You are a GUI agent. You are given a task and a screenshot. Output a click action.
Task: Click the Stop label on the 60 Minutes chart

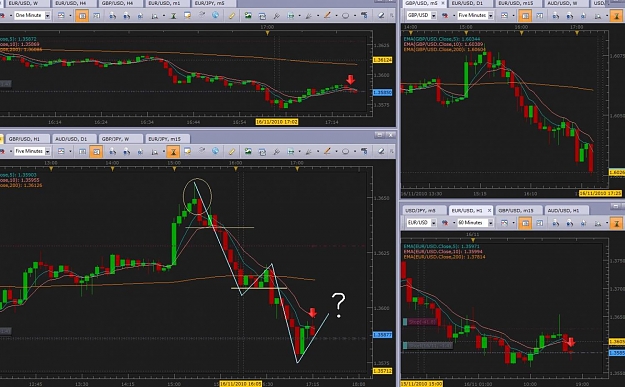[422, 322]
